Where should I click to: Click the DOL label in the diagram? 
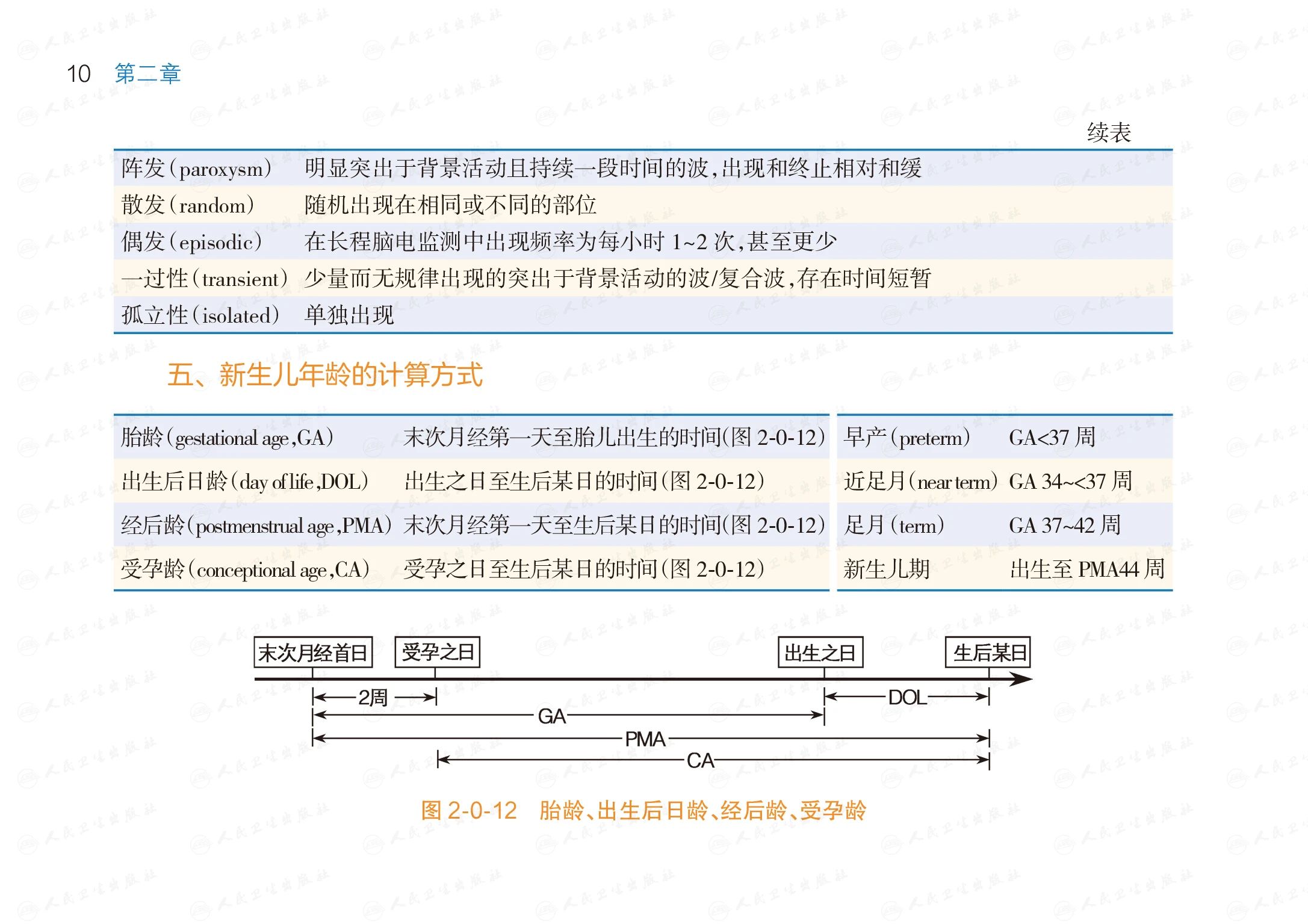pyautogui.click(x=907, y=697)
